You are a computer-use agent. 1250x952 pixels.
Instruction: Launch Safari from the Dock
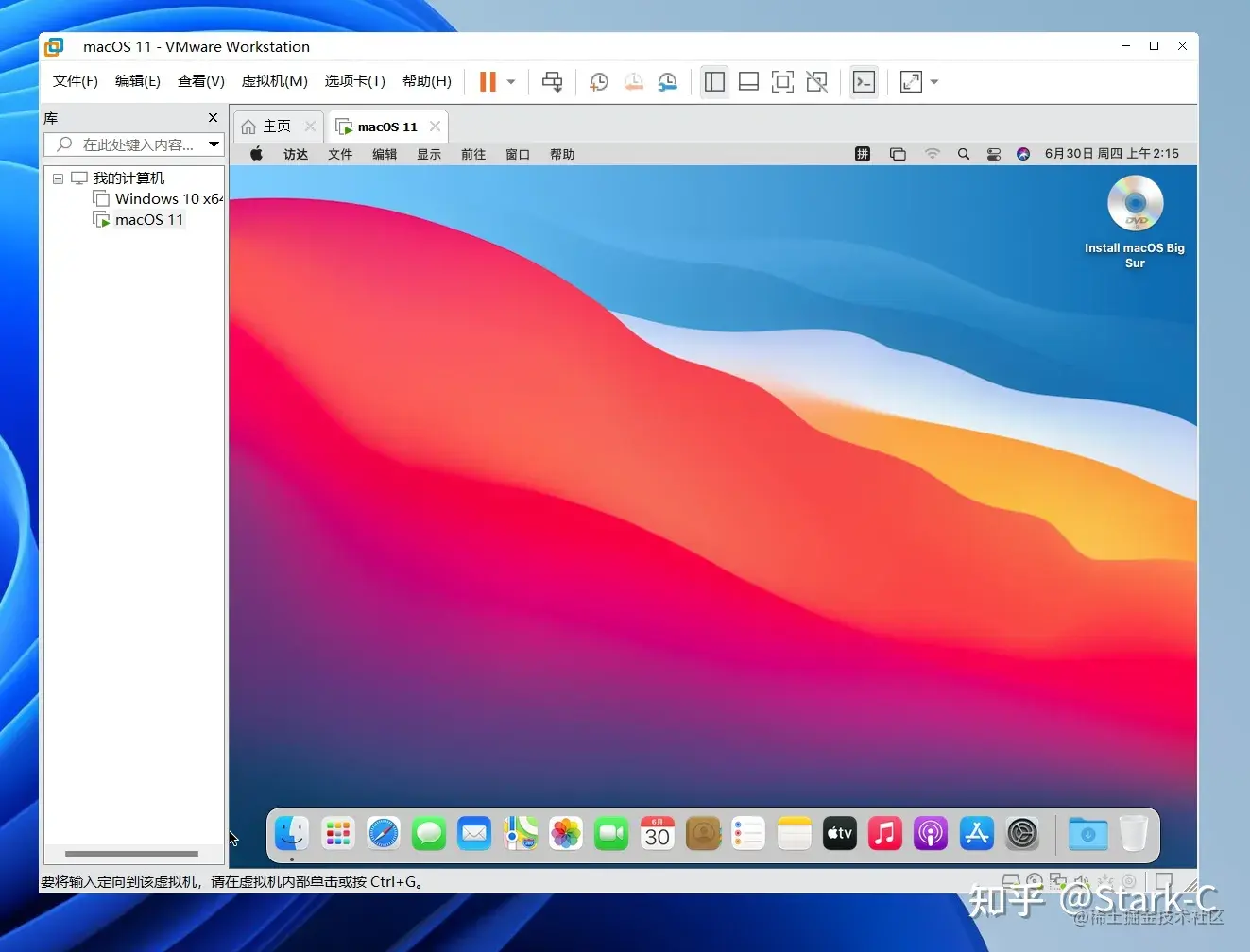click(384, 833)
